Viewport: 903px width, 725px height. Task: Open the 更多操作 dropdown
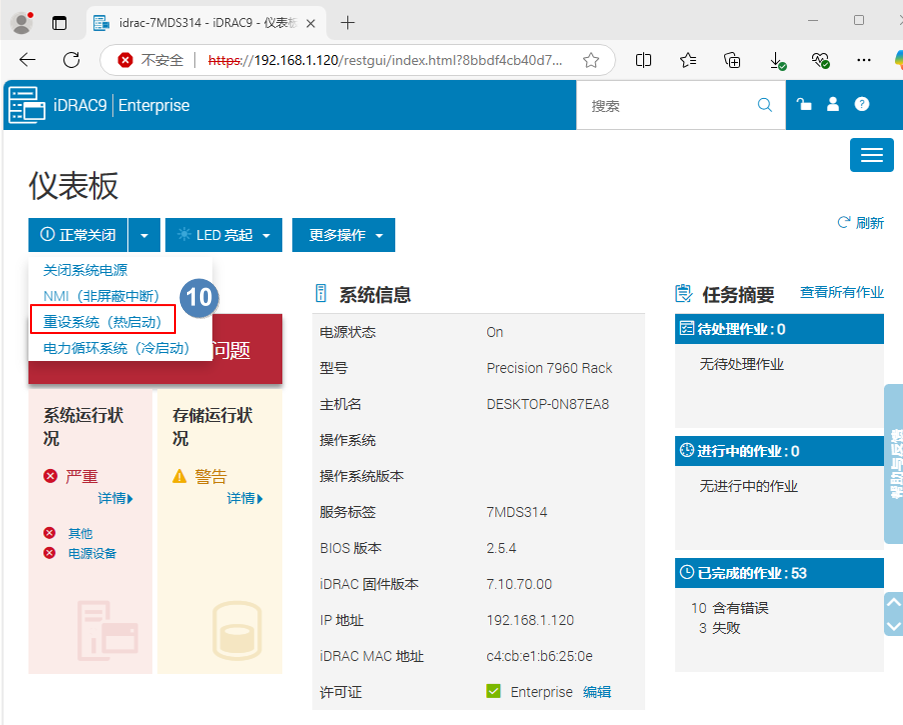pyautogui.click(x=343, y=235)
